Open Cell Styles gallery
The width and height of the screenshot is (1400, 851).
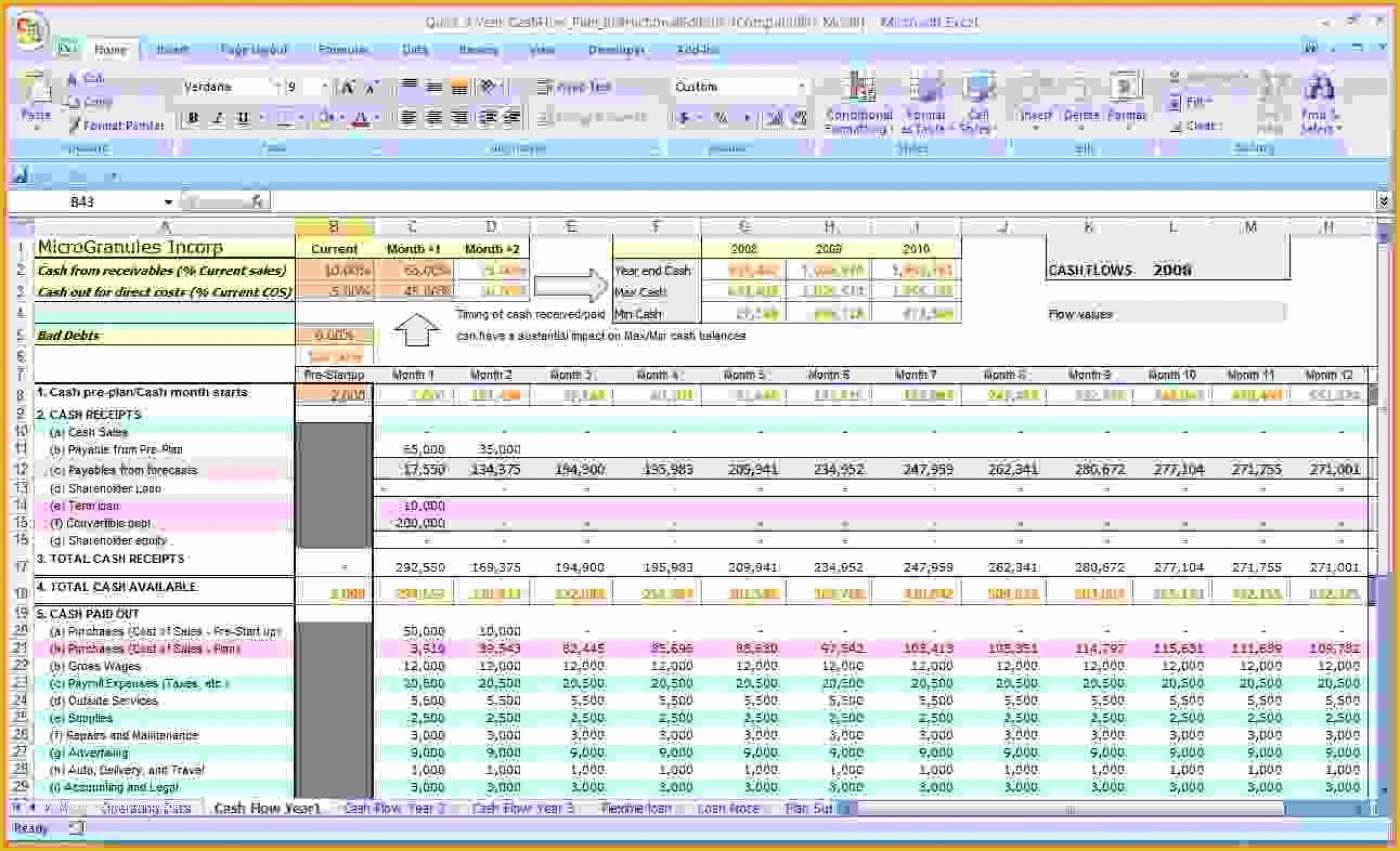(x=975, y=104)
